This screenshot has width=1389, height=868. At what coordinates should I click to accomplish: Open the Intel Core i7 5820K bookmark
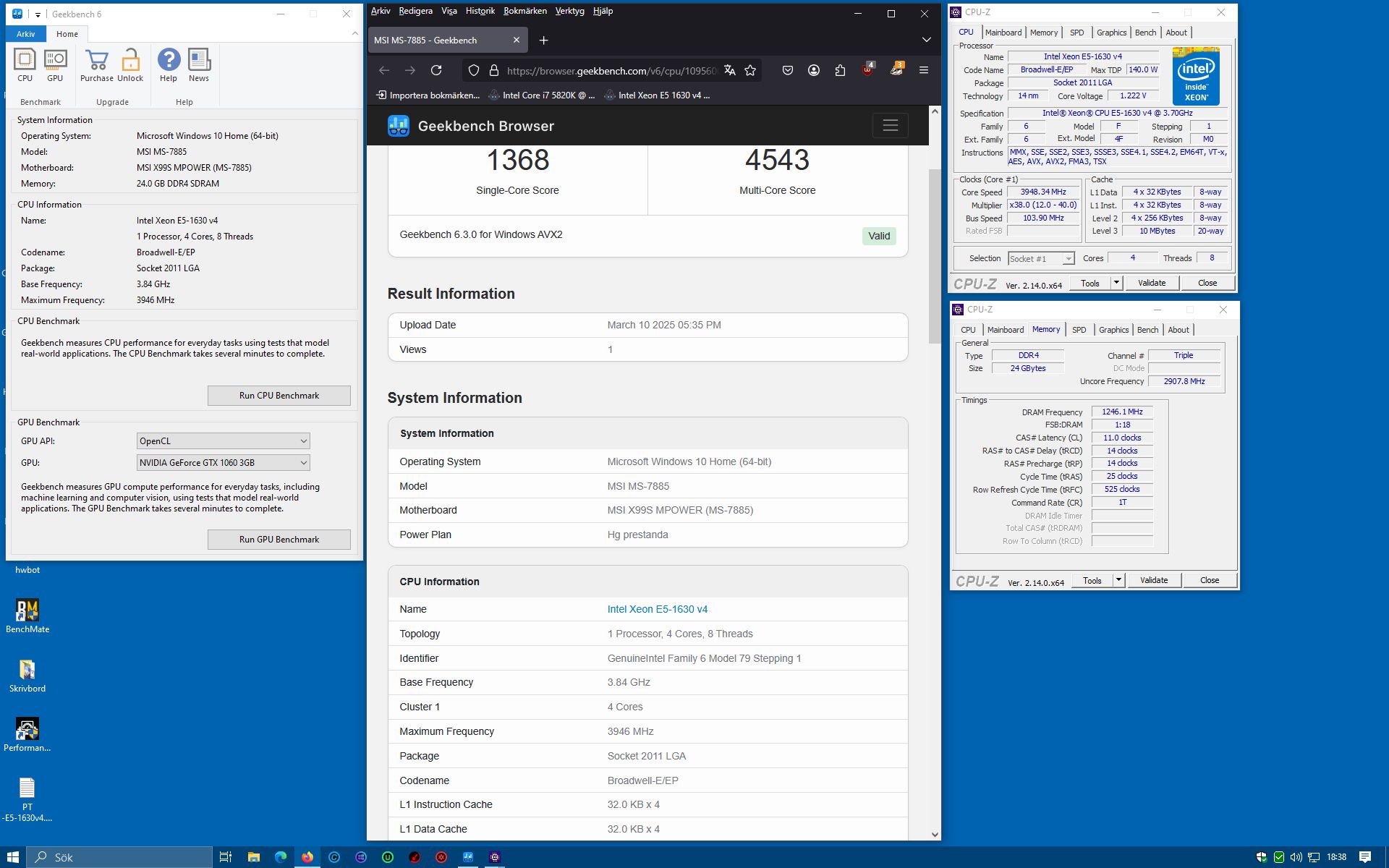pos(542,95)
